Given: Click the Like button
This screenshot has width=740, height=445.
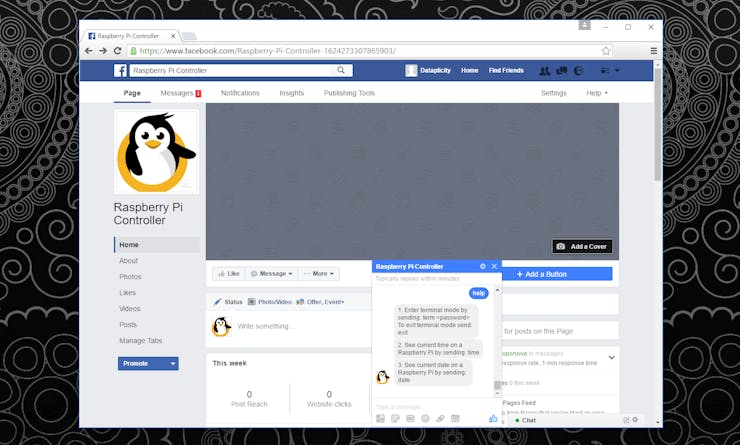Looking at the screenshot, I should [x=229, y=274].
